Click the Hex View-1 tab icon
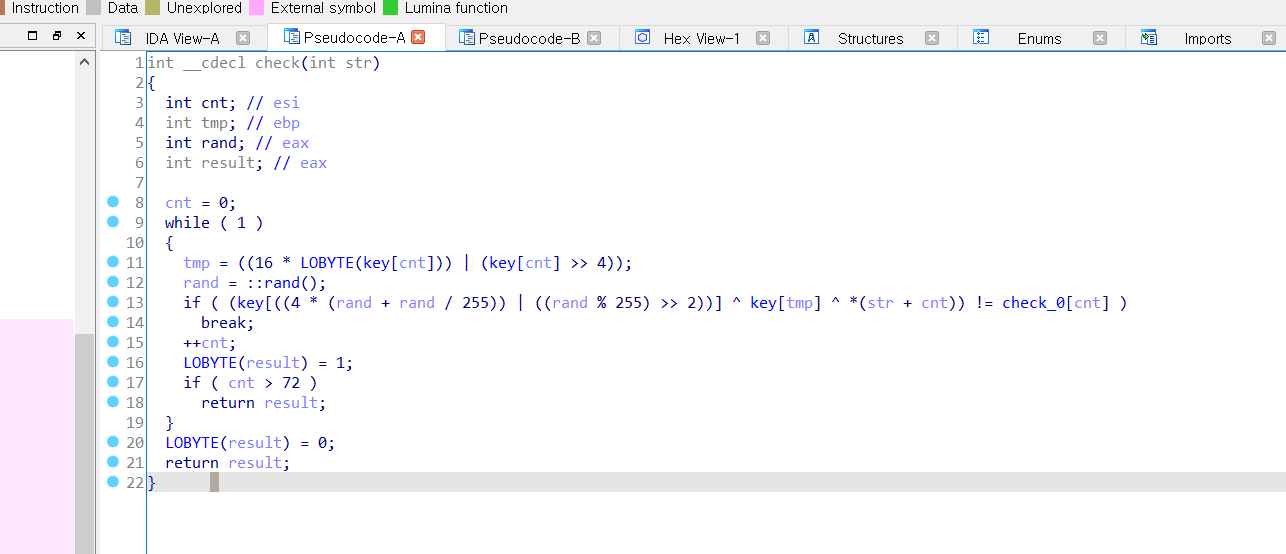 tap(643, 37)
